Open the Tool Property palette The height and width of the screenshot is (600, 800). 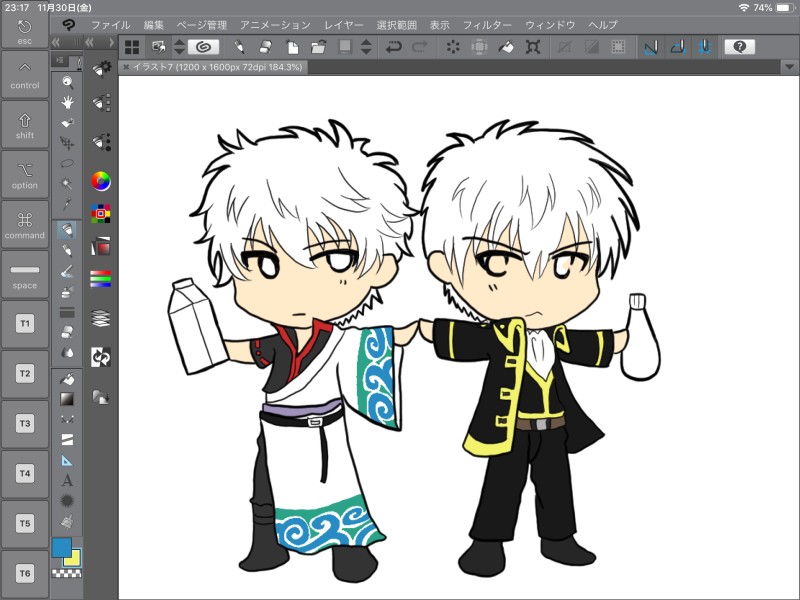point(102,69)
